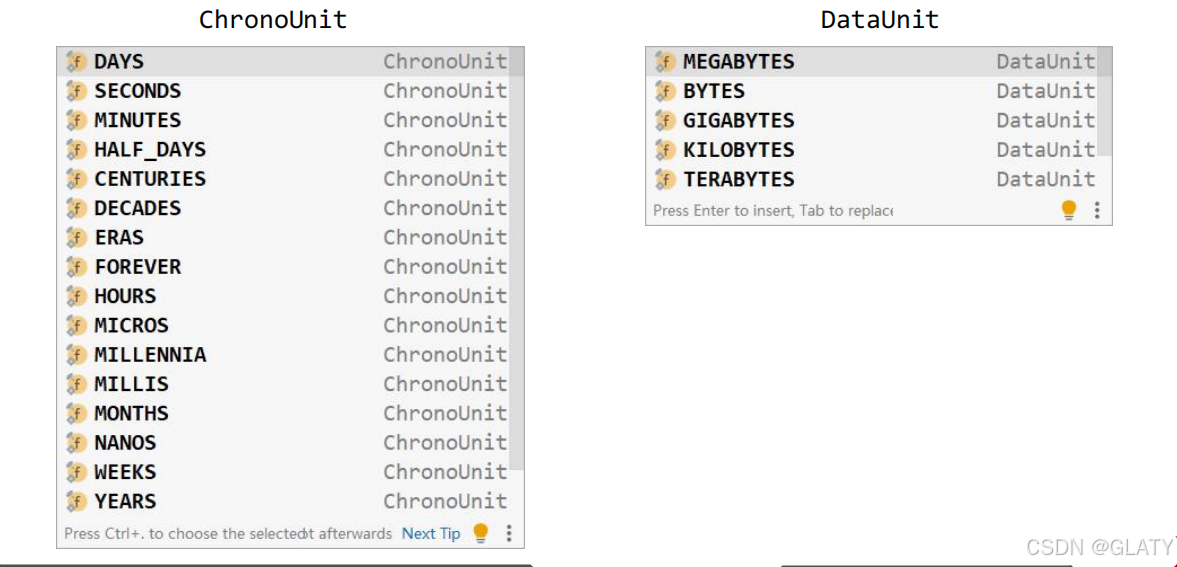This screenshot has height=567, width=1177.
Task: Select the SECONDS completion entry
Action: [x=284, y=91]
